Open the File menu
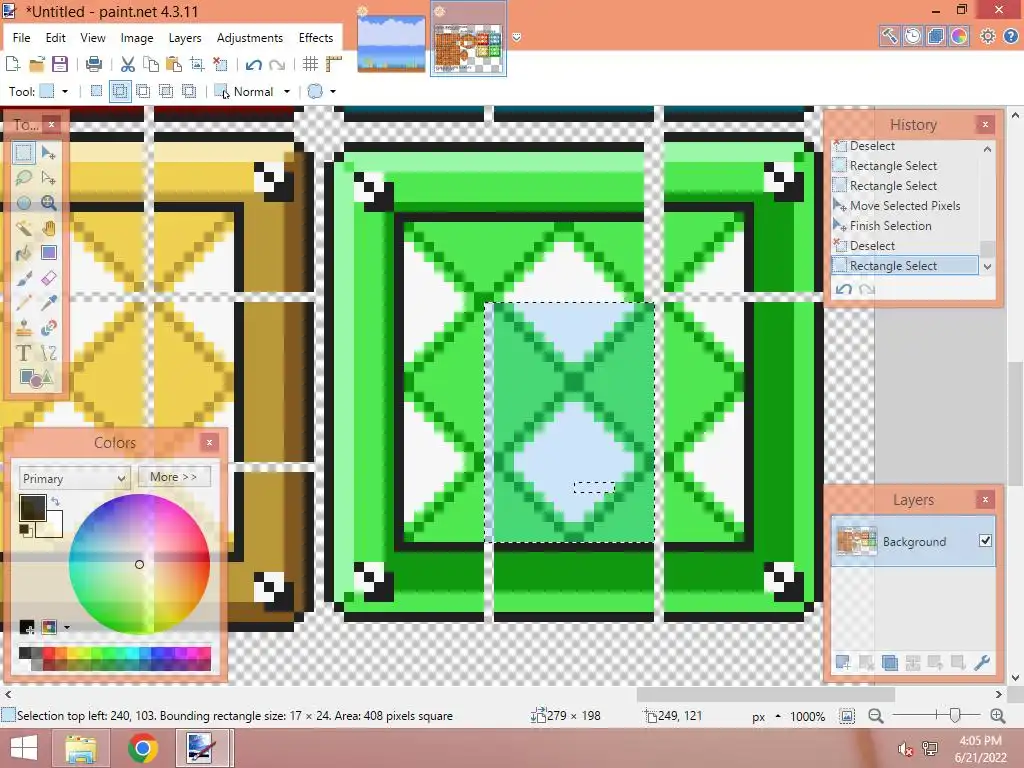The image size is (1024, 768). [x=22, y=38]
